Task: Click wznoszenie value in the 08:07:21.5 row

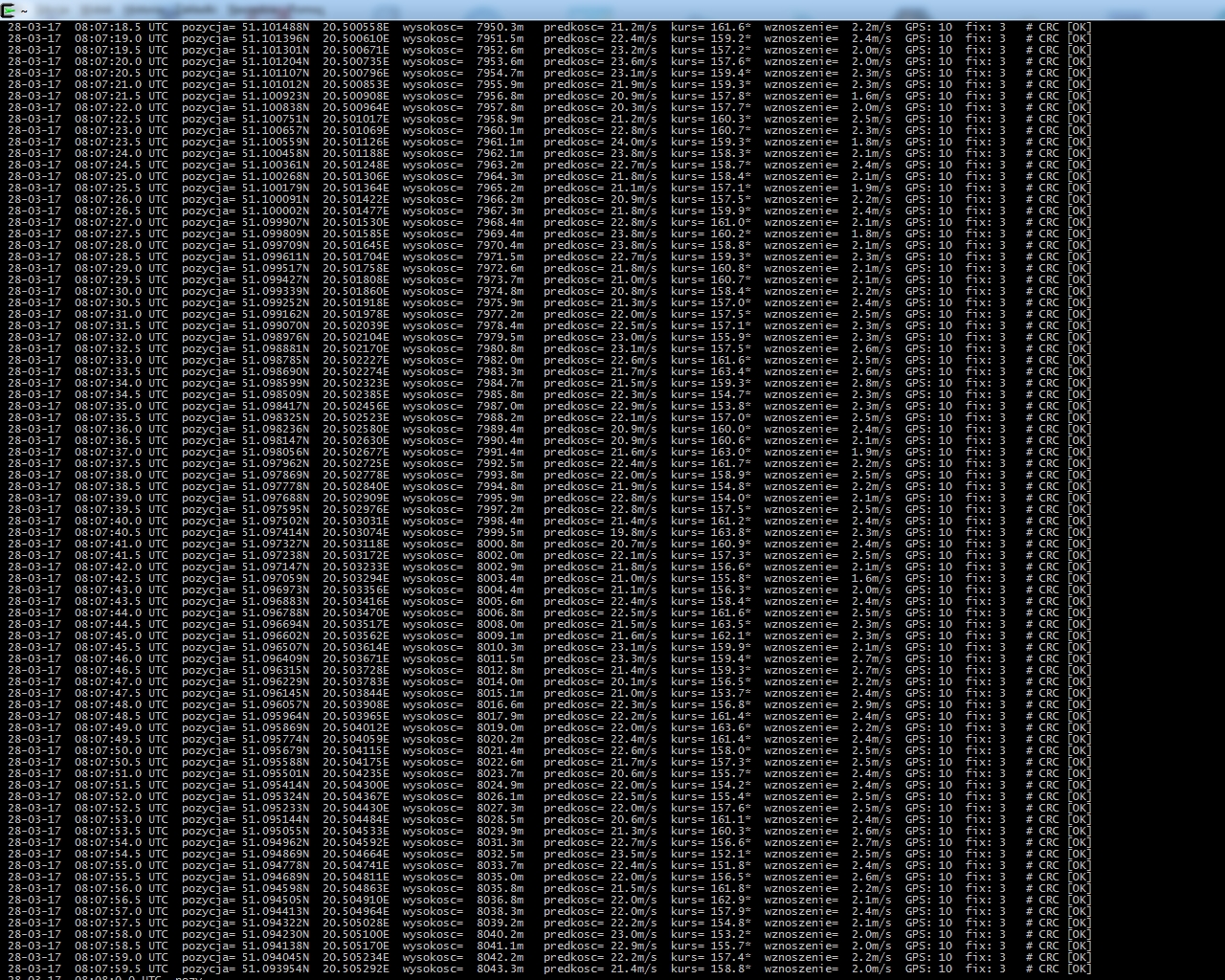Action: pos(871,96)
